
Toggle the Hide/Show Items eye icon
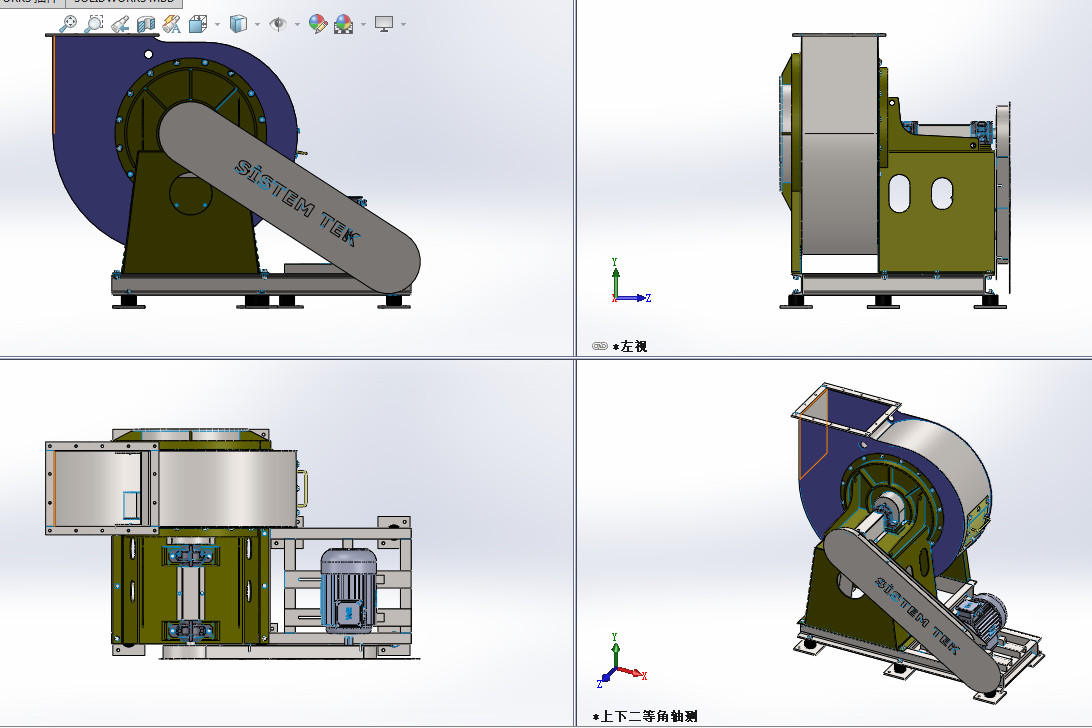[x=278, y=24]
